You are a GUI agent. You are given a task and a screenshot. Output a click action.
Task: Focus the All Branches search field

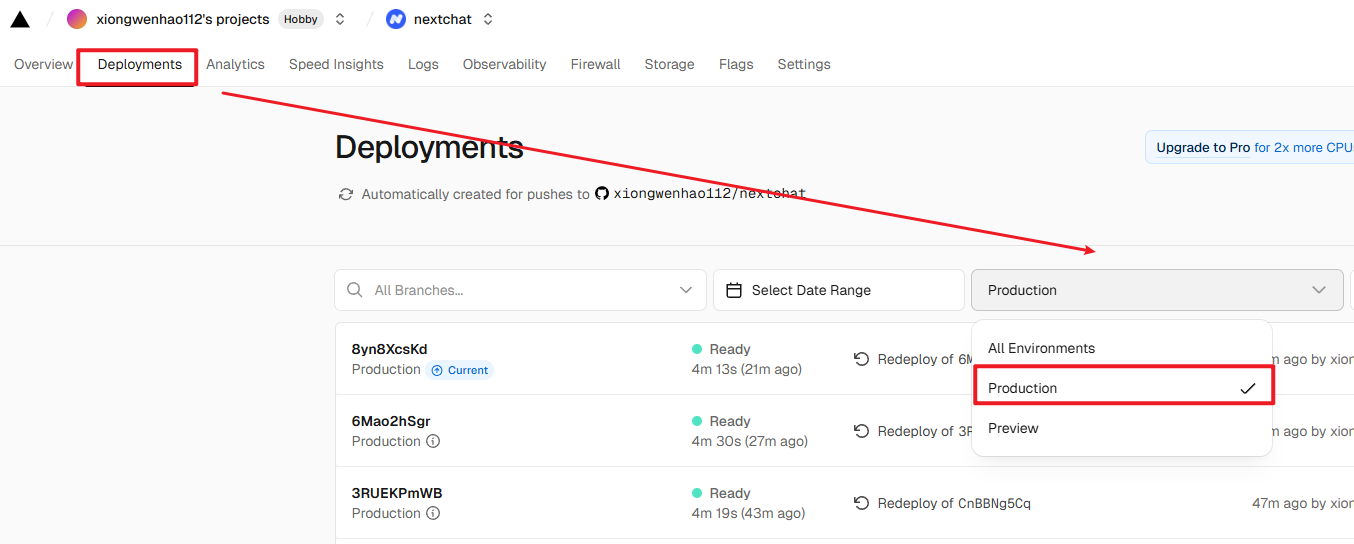[520, 290]
